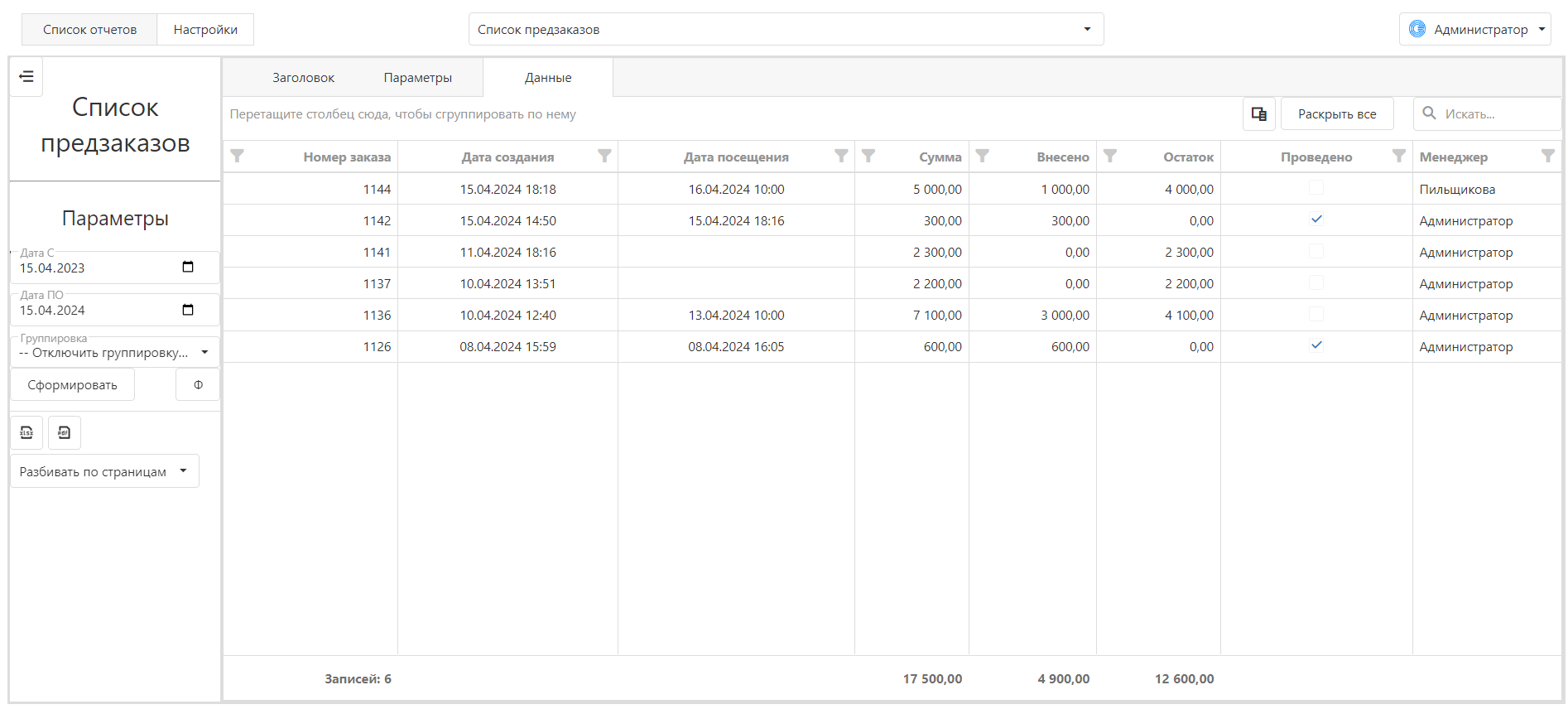Open the filter for the Внесено column
This screenshot has width=1568, height=709.
tap(983, 156)
